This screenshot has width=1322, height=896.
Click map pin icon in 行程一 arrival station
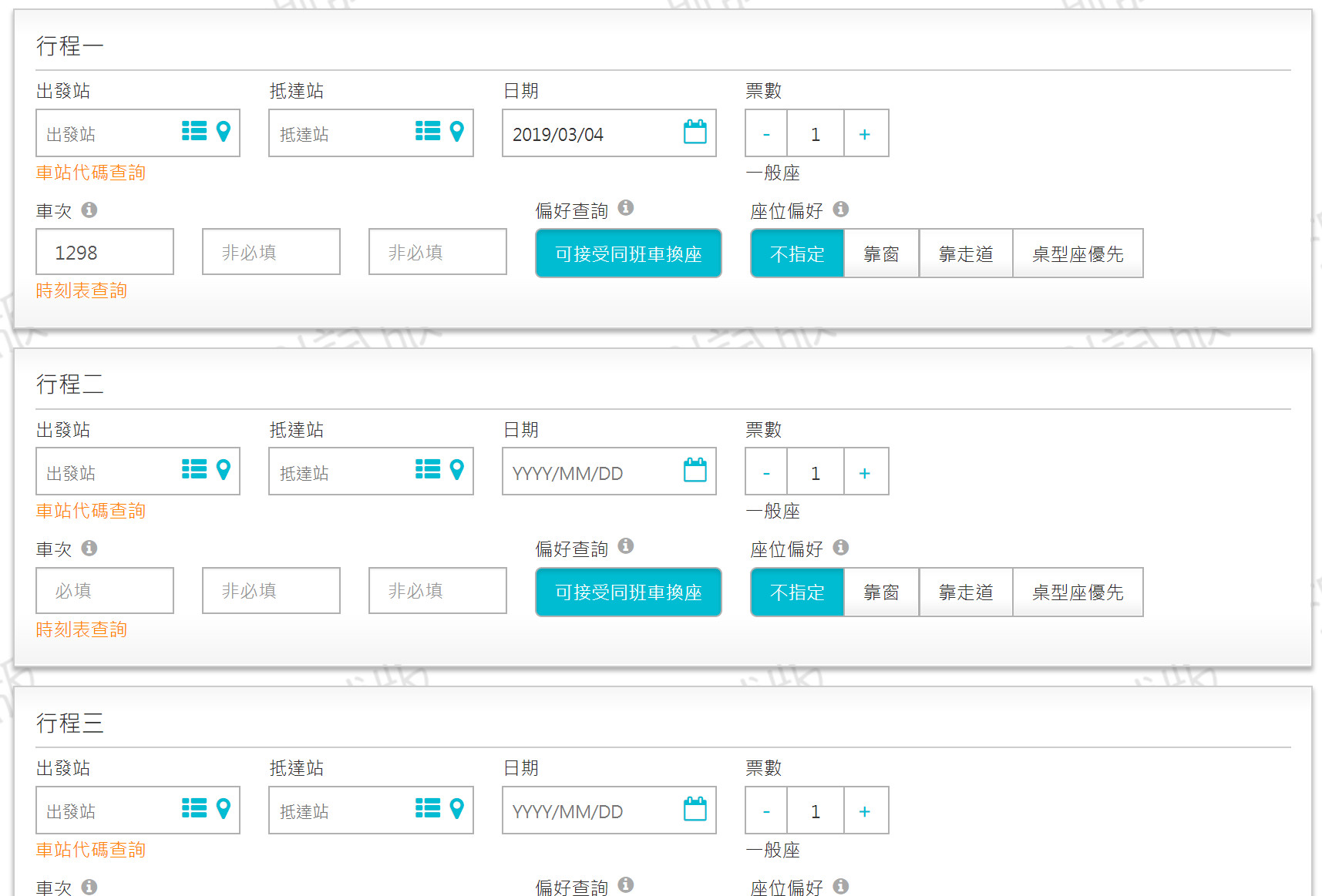(457, 132)
